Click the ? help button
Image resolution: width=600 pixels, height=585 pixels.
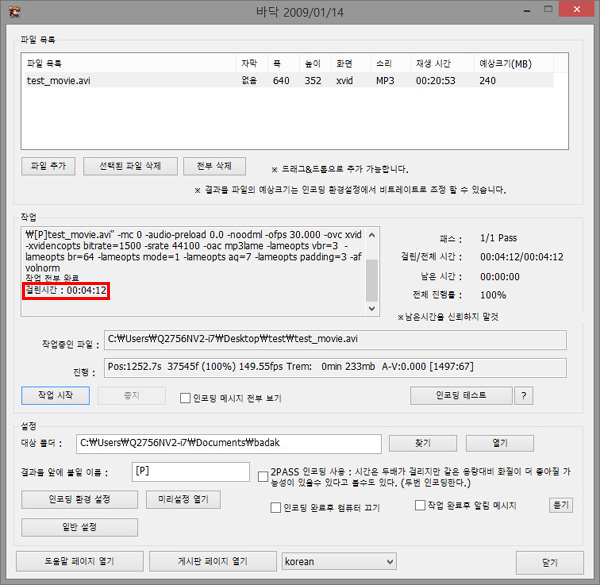click(x=522, y=395)
